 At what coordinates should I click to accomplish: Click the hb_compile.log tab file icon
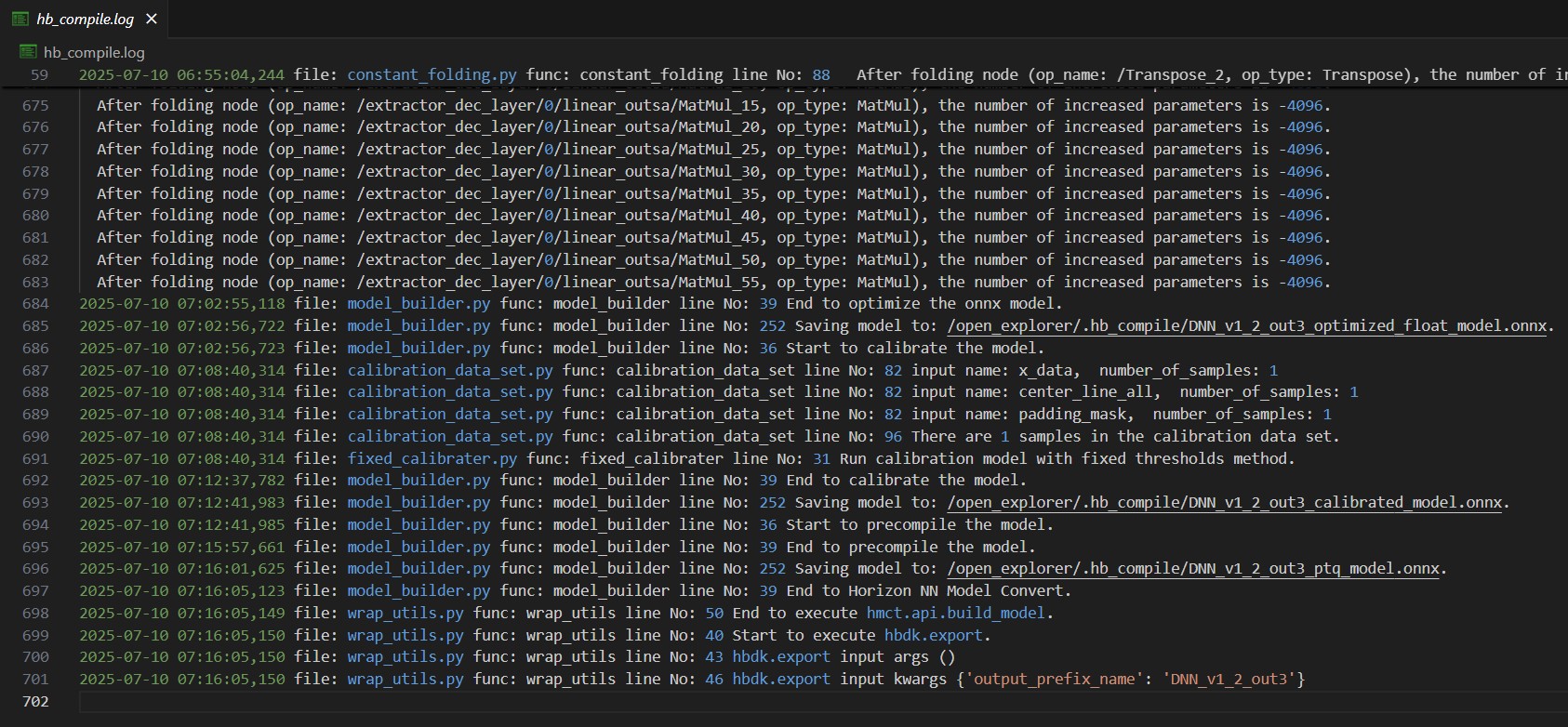click(20, 19)
